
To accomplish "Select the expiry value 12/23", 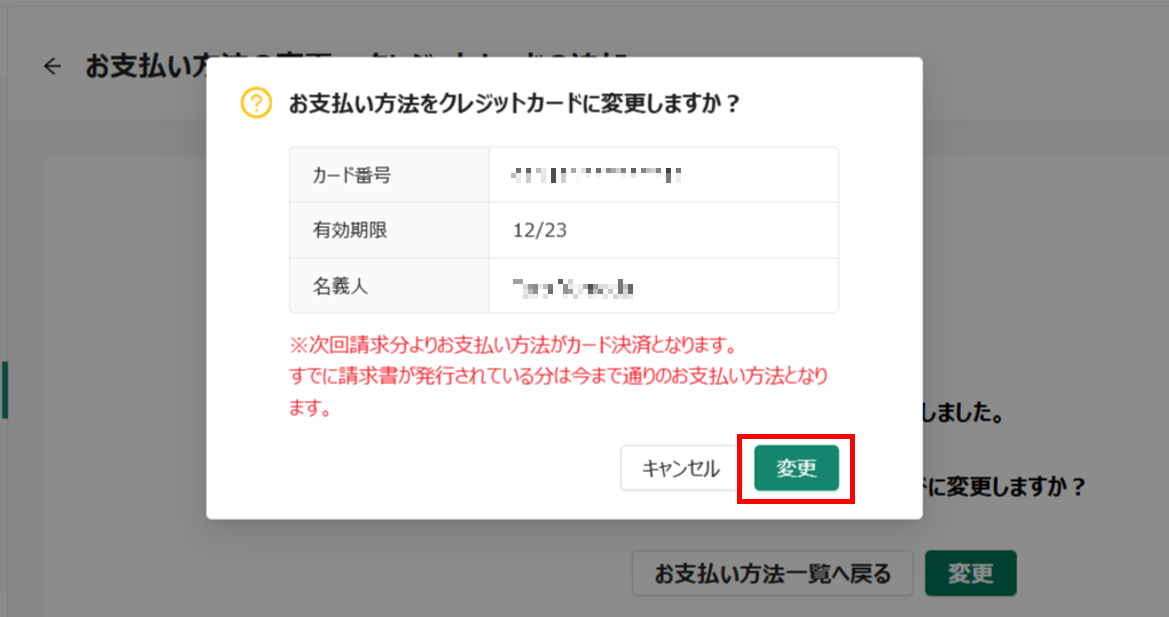I will tap(540, 230).
